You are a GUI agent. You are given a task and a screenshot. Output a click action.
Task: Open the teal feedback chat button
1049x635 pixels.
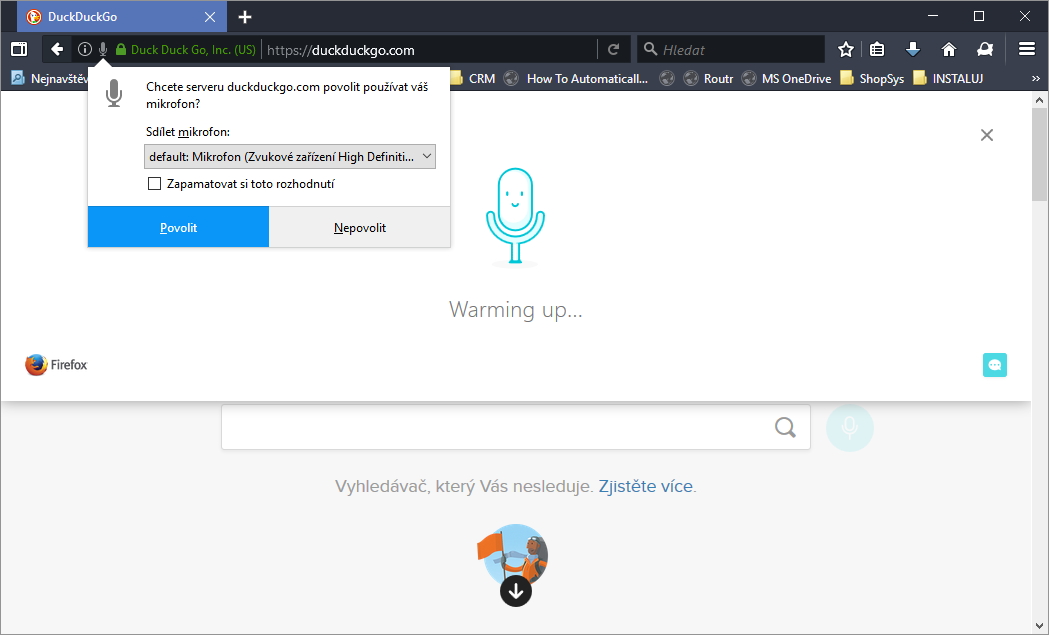995,365
